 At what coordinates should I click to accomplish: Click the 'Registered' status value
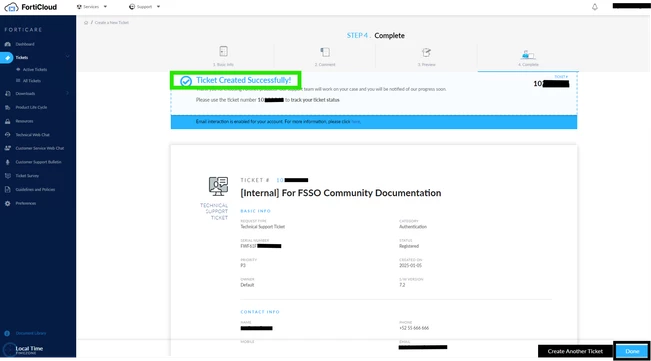coord(409,246)
